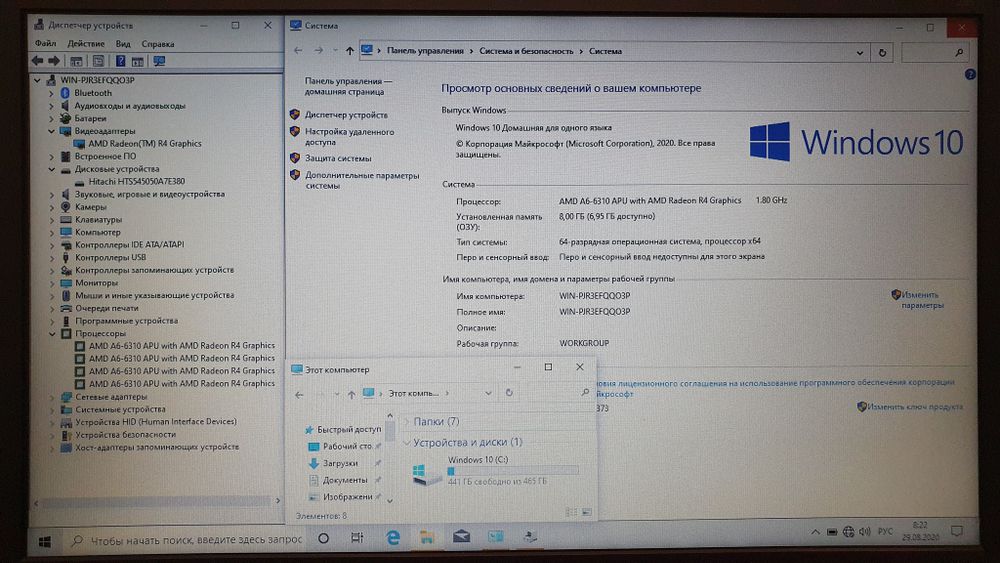Open the Windows Start menu

45,541
